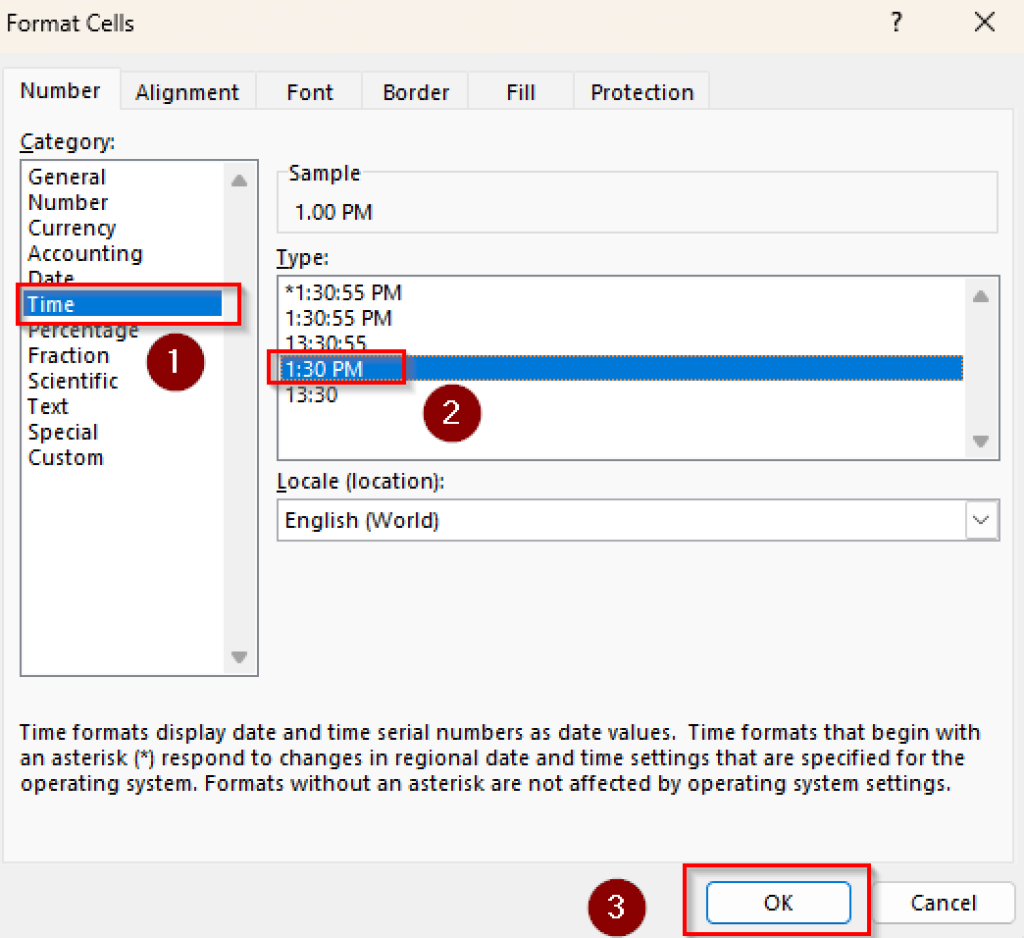Select the Currency category
Viewport: 1024px width, 938px height.
tap(72, 228)
